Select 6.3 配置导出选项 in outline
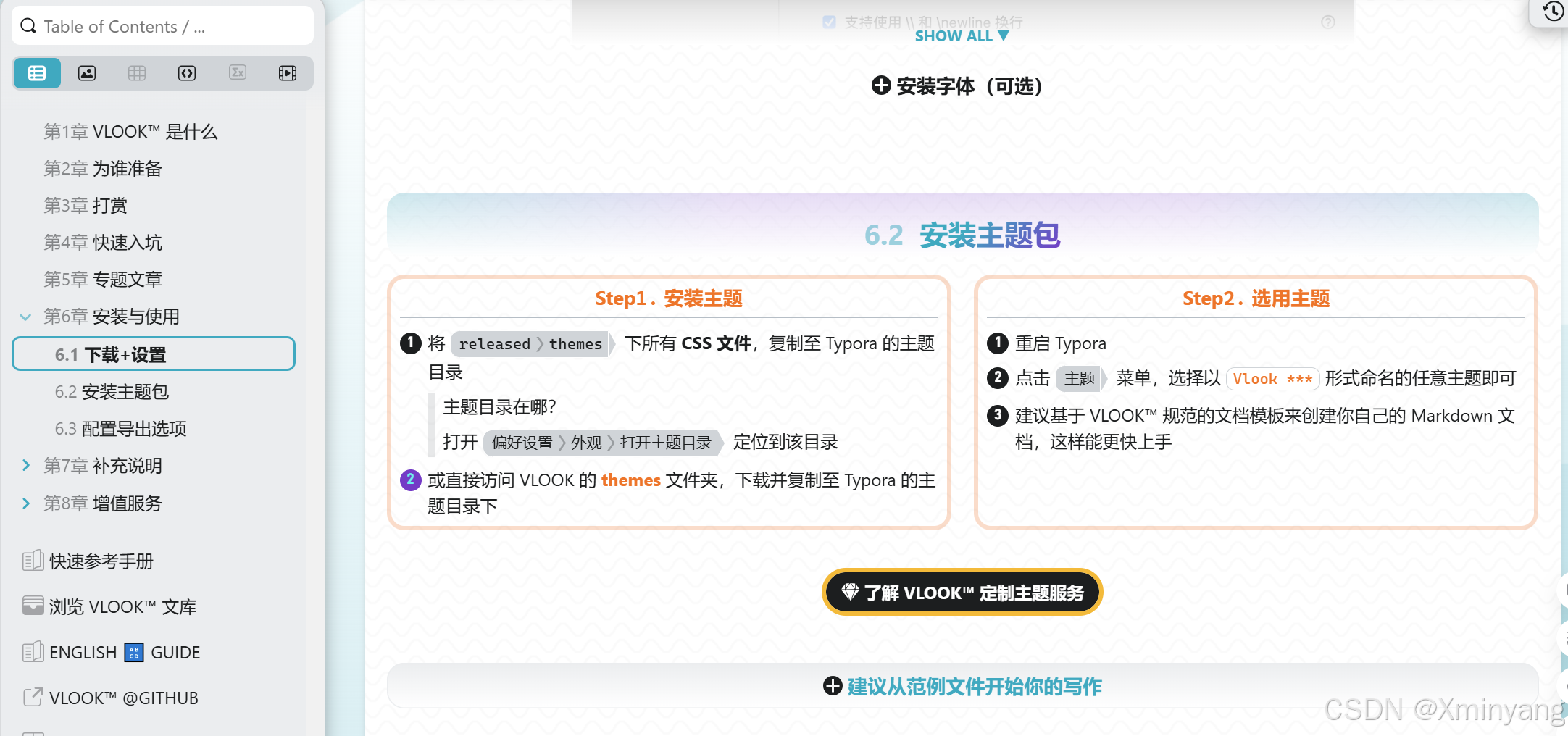1568x736 pixels. (x=121, y=429)
